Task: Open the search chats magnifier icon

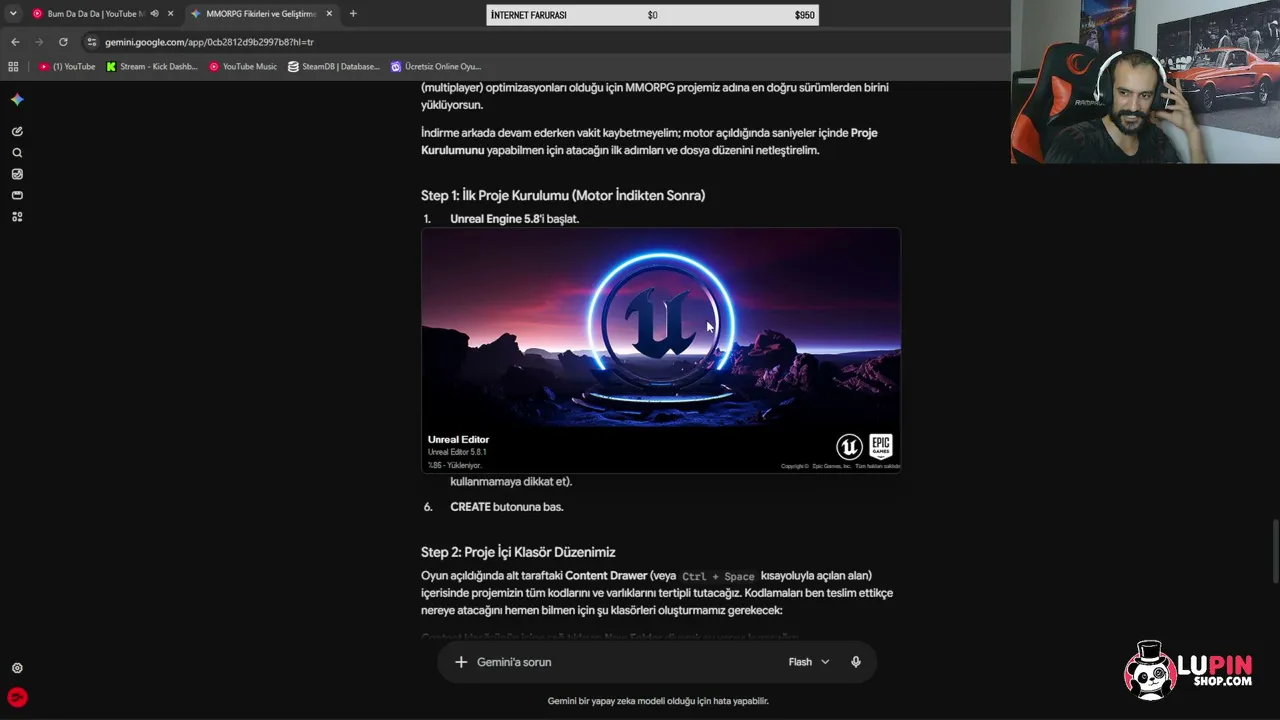Action: (17, 153)
